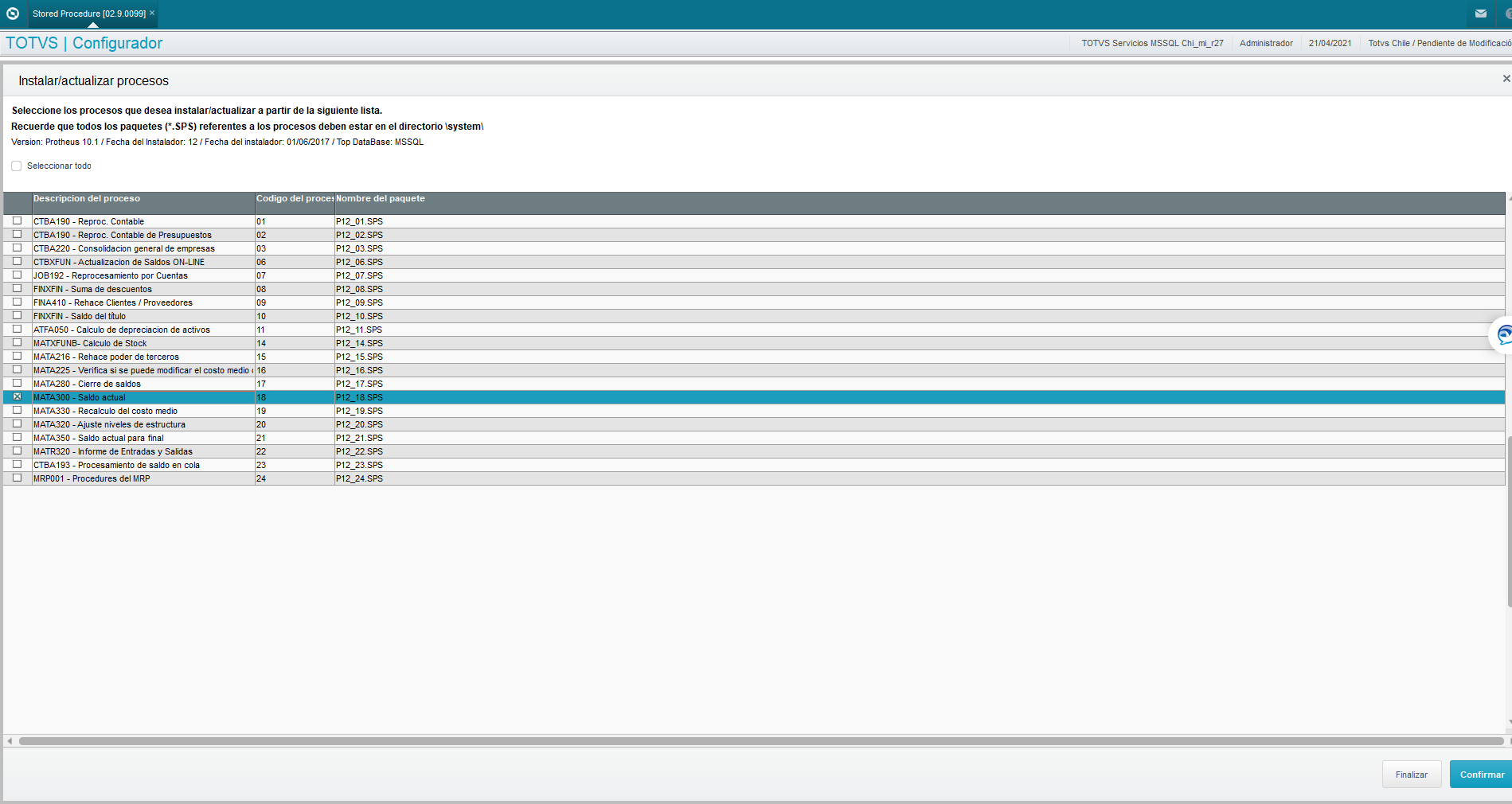Click the Nombre del paquete column header
1512x804 pixels.
click(920, 202)
